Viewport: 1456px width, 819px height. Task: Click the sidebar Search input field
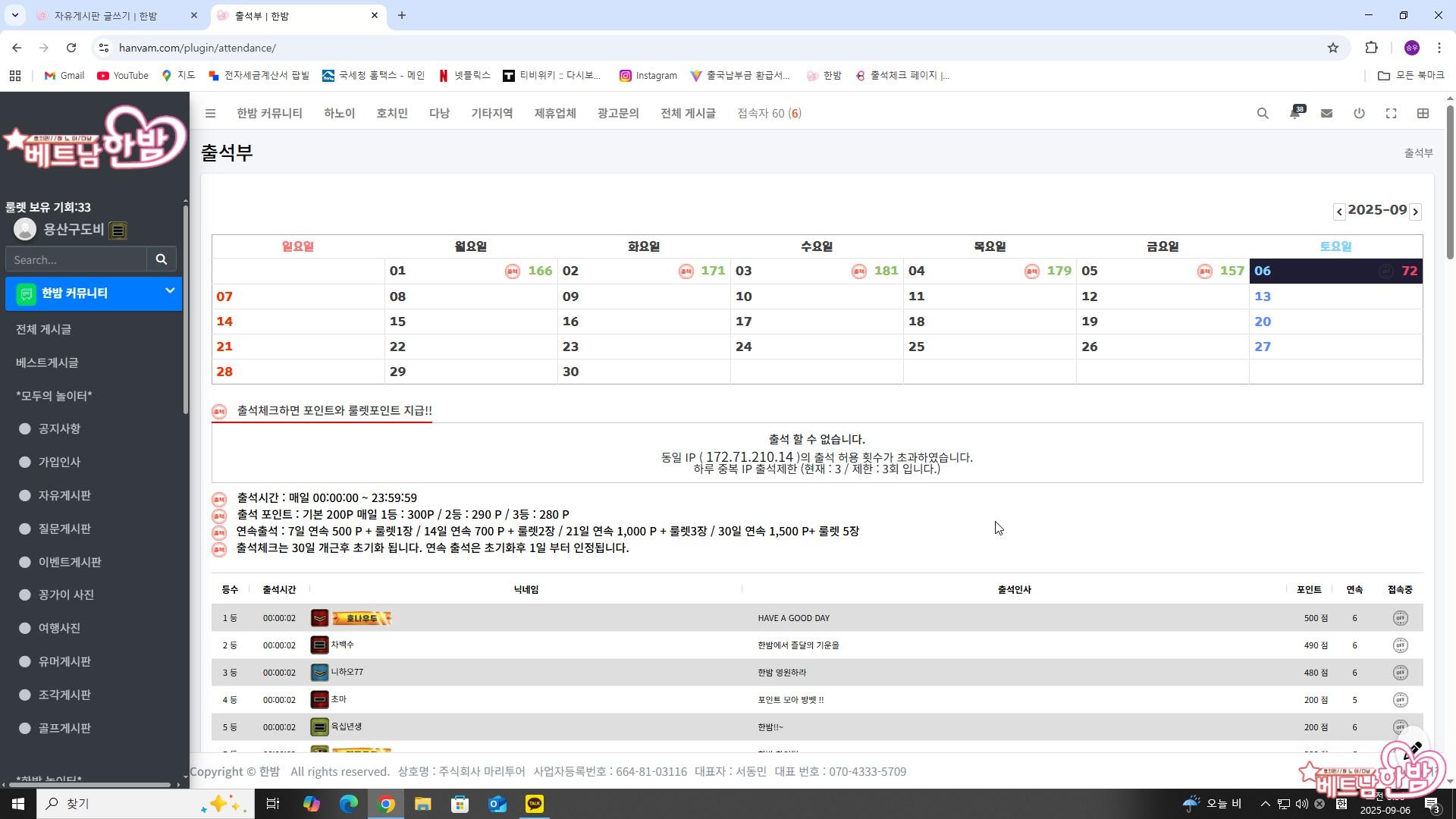[x=76, y=259]
